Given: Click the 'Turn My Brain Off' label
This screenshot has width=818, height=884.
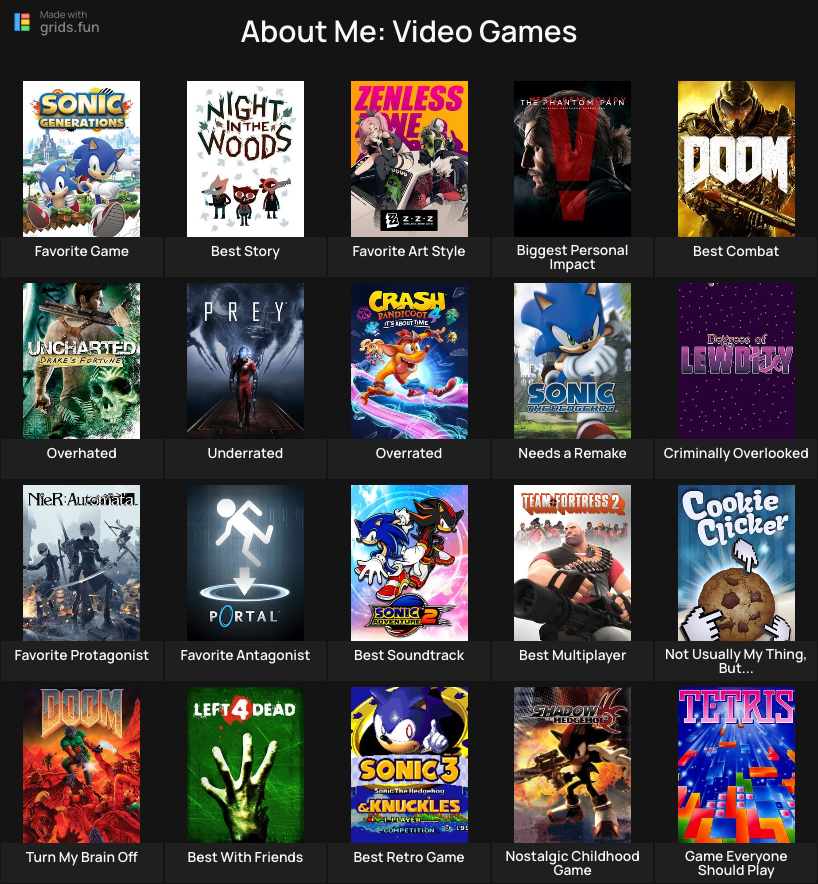Looking at the screenshot, I should tap(82, 858).
